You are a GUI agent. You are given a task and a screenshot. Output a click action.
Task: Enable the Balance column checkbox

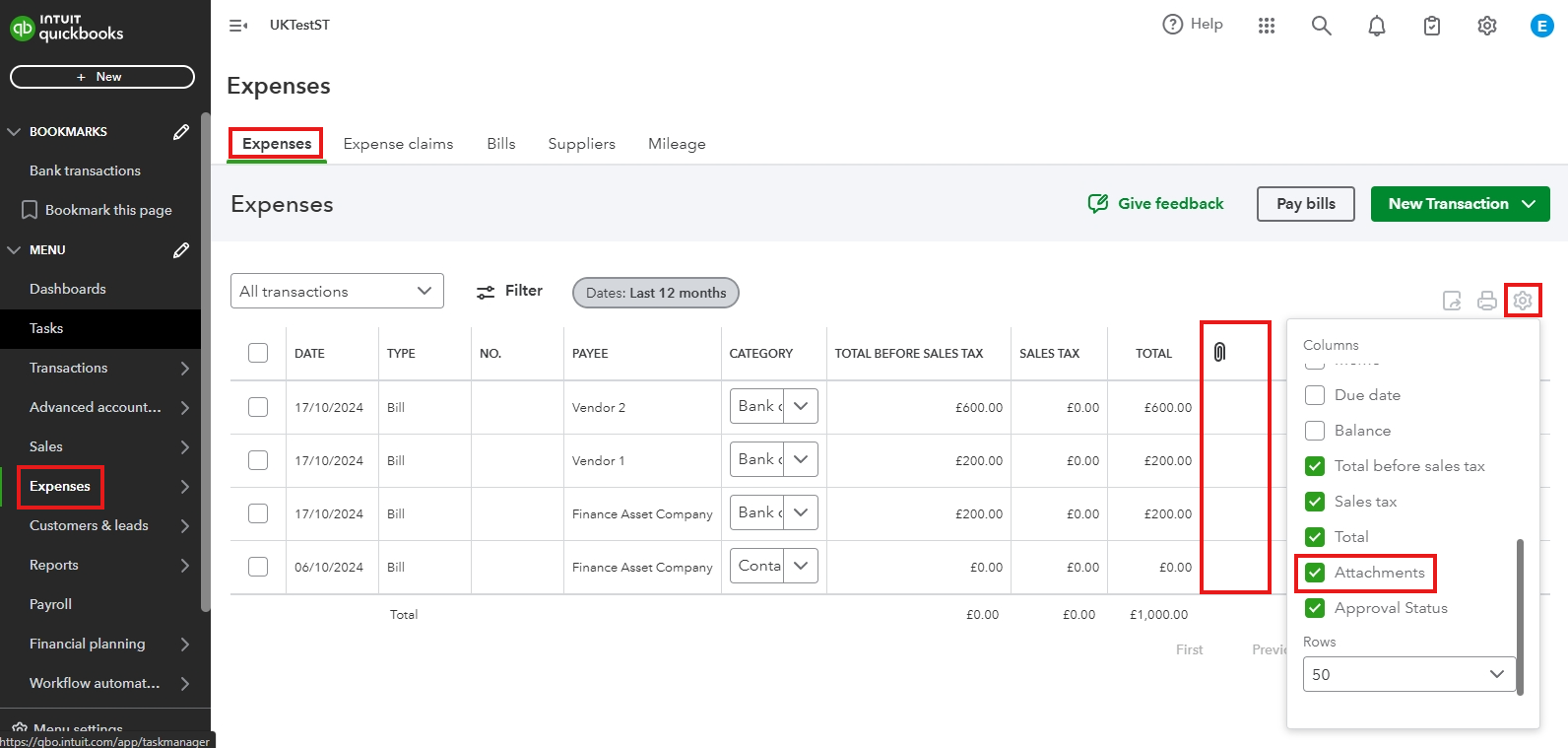[1315, 431]
